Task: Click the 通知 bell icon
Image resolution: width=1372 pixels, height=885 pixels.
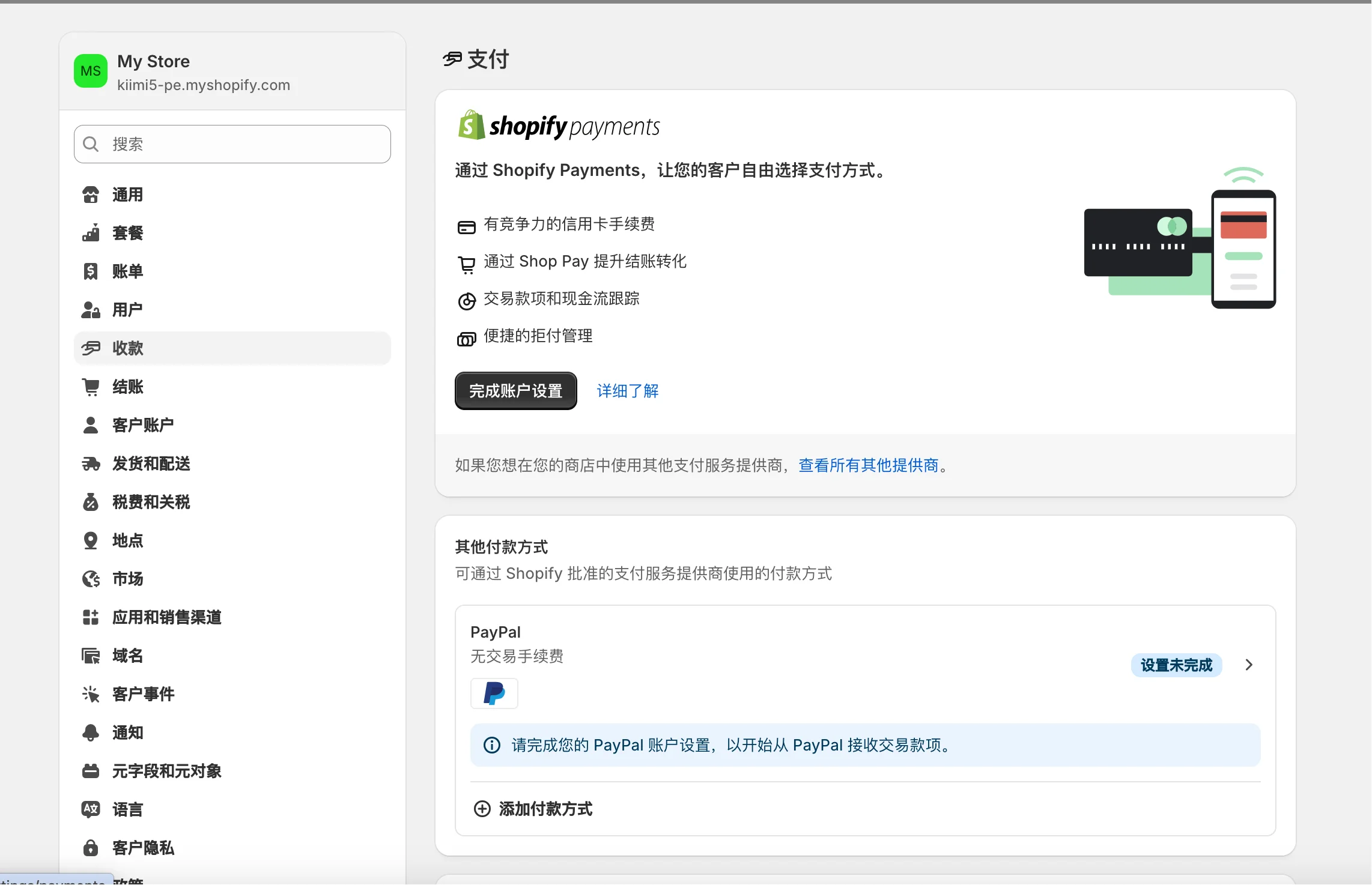Action: (x=91, y=732)
